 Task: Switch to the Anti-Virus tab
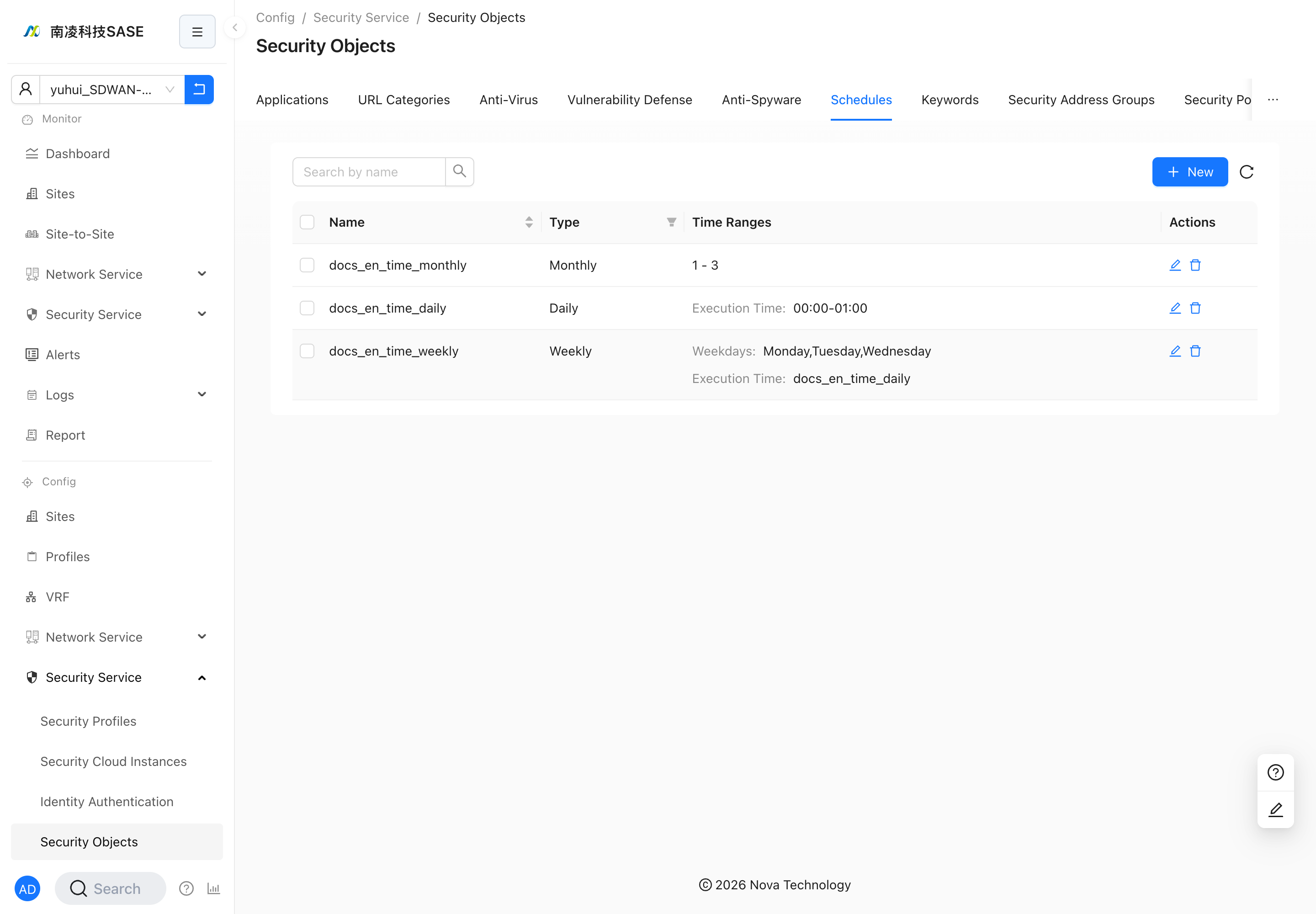[509, 100]
